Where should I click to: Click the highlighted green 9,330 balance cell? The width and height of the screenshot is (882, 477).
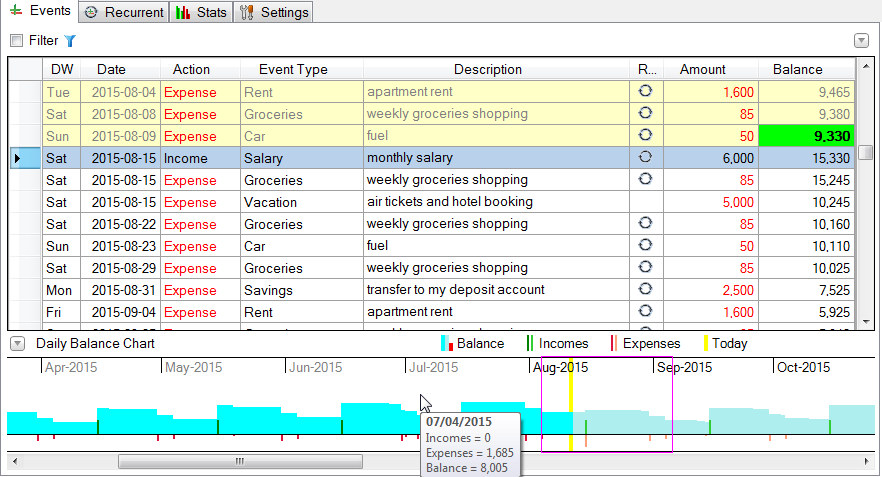(x=807, y=136)
